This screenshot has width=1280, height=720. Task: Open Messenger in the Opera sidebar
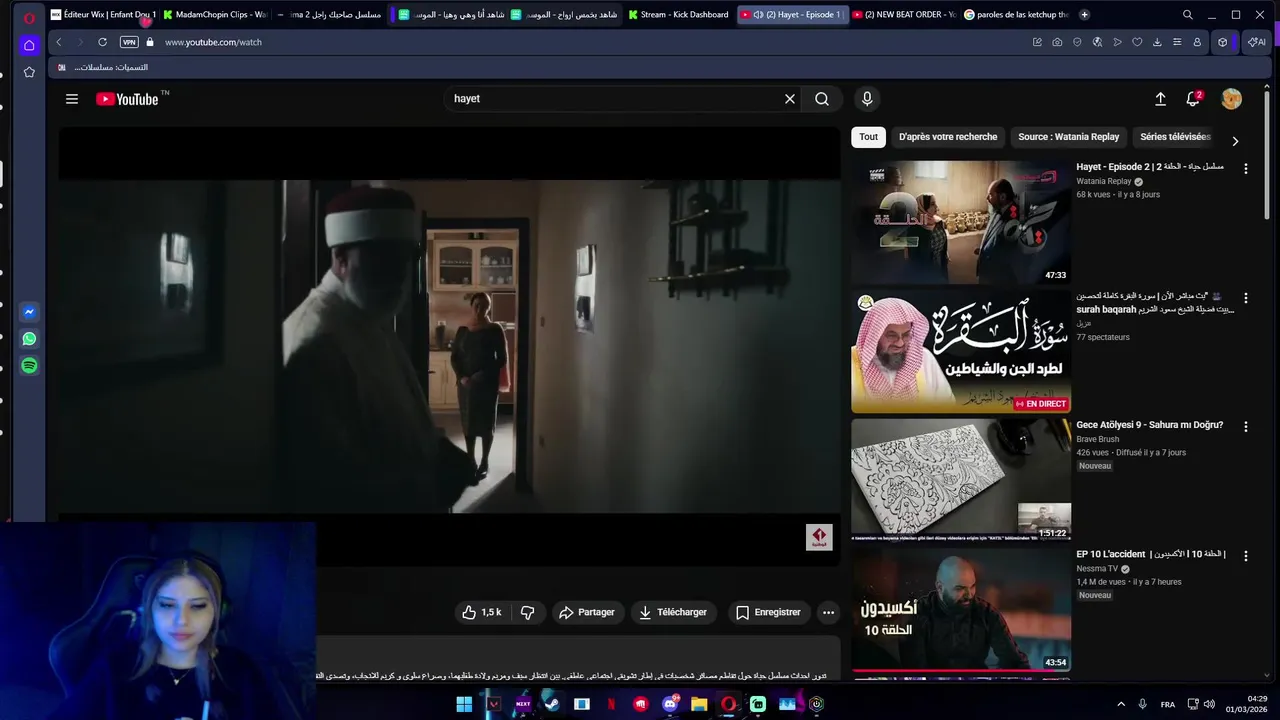coord(29,312)
